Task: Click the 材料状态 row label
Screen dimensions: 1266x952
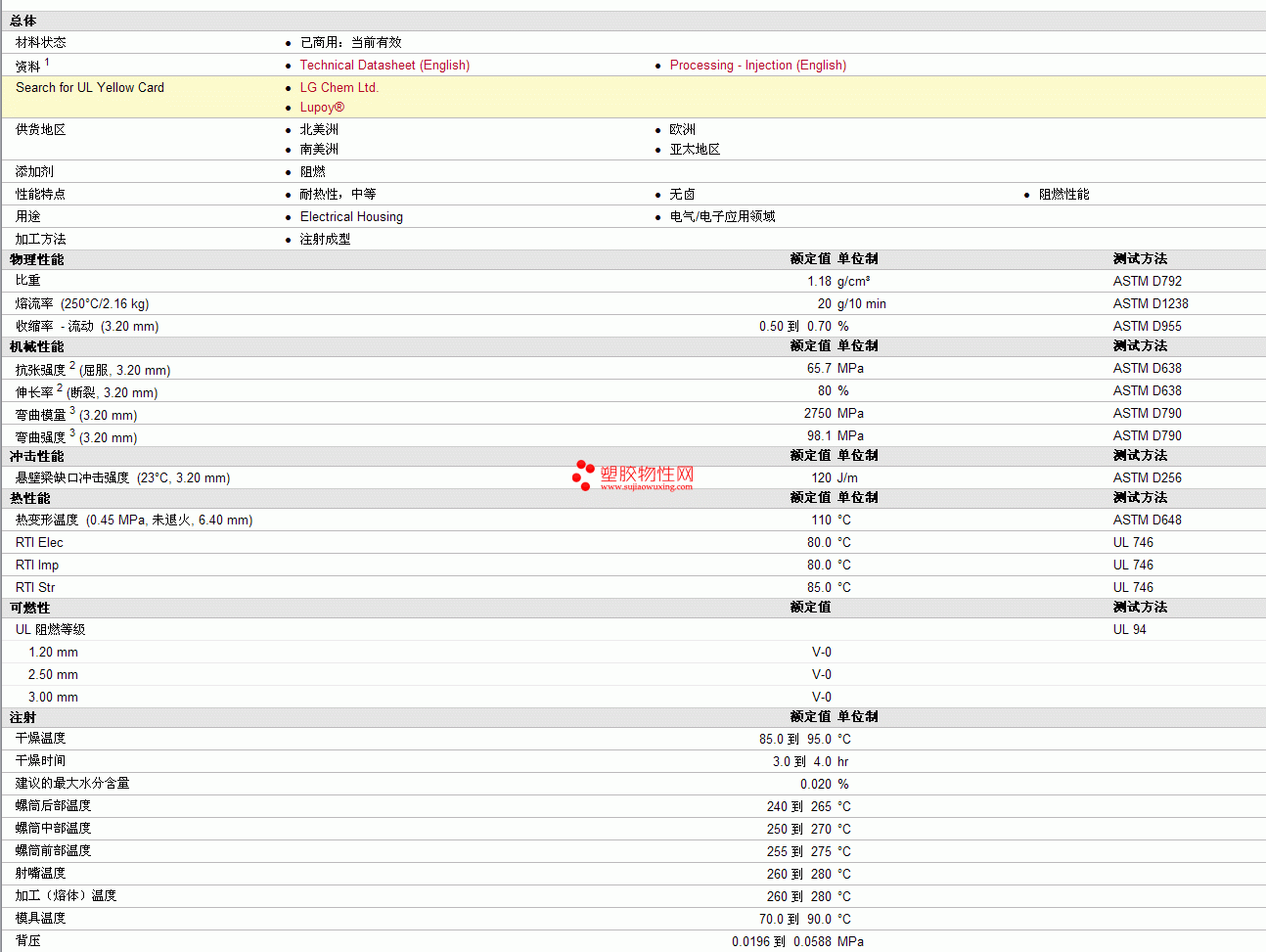Action: point(41,43)
